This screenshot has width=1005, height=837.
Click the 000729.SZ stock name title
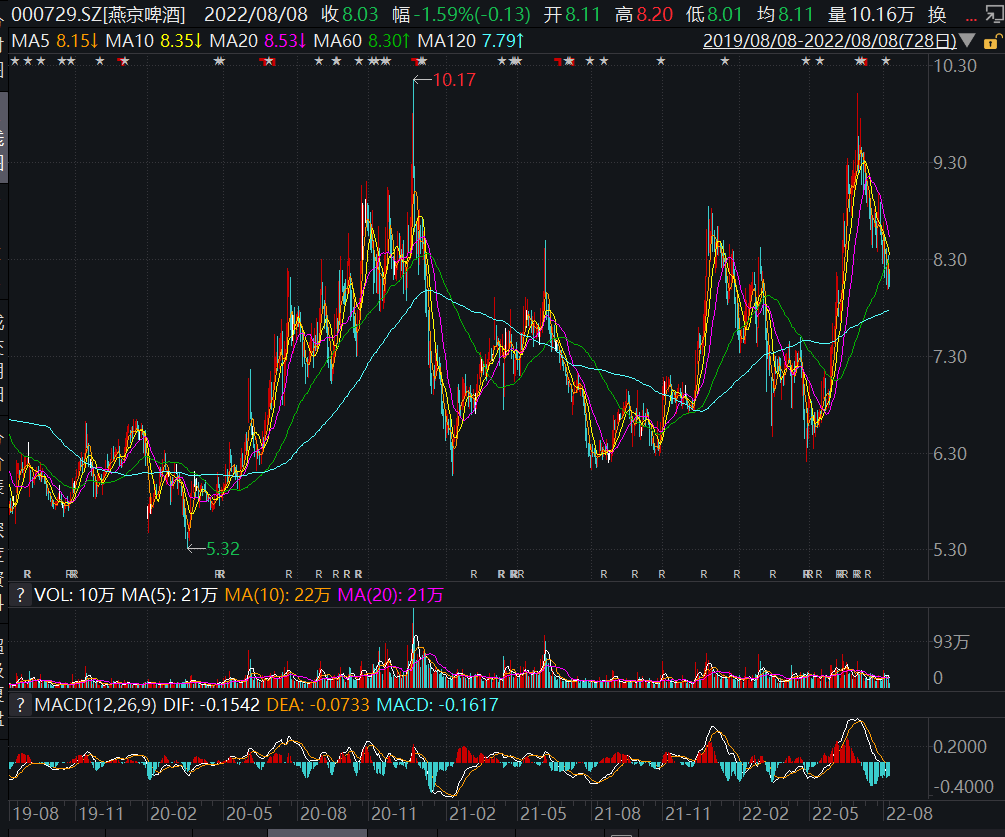(98, 14)
